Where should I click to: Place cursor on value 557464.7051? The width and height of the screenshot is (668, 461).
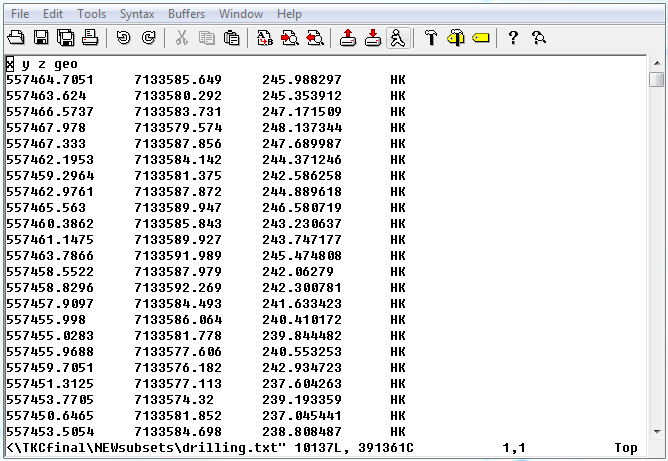50,80
